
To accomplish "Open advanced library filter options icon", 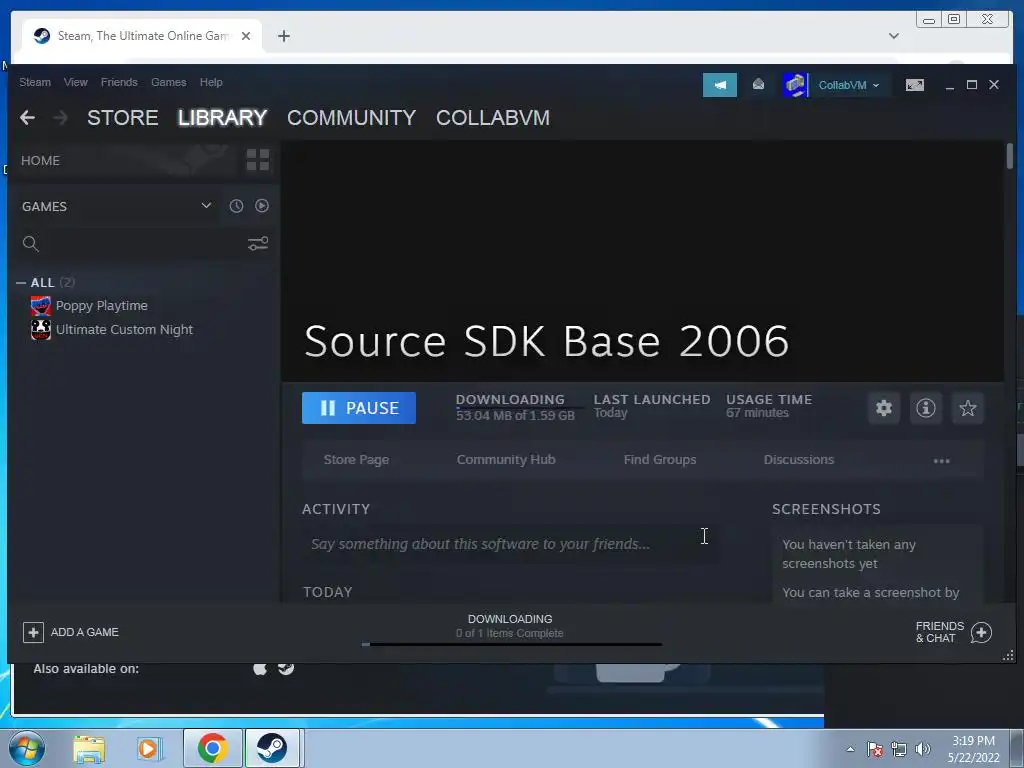I will coord(258,244).
